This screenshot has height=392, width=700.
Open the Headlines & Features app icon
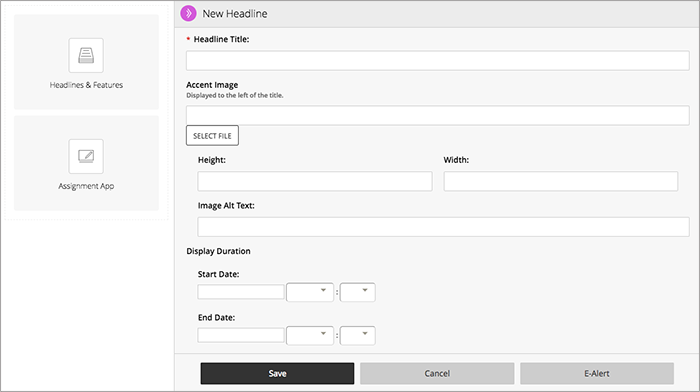[x=86, y=55]
